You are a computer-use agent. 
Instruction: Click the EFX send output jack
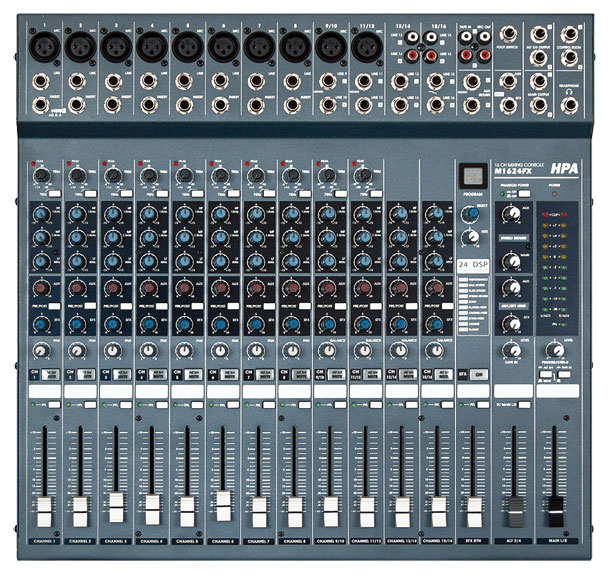coord(508,105)
